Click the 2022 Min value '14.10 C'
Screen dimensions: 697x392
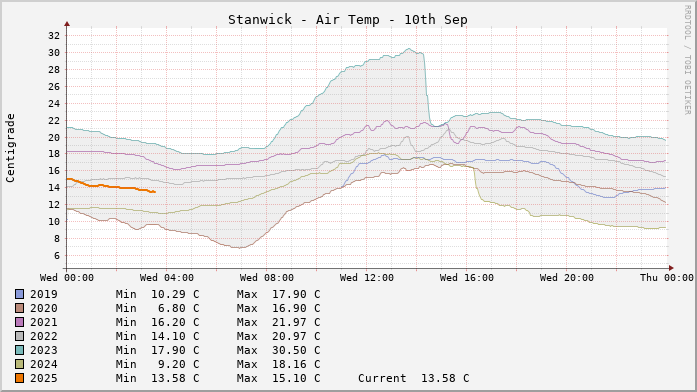point(175,336)
